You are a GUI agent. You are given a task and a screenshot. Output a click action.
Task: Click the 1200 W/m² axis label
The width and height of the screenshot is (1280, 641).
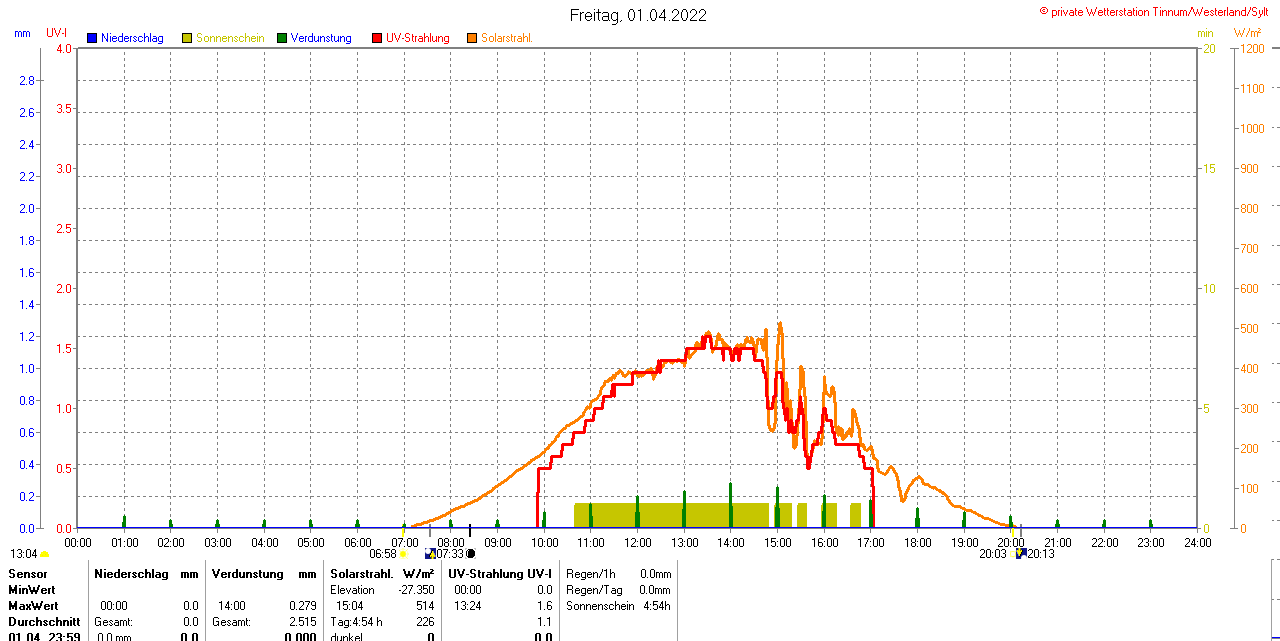[1250, 48]
